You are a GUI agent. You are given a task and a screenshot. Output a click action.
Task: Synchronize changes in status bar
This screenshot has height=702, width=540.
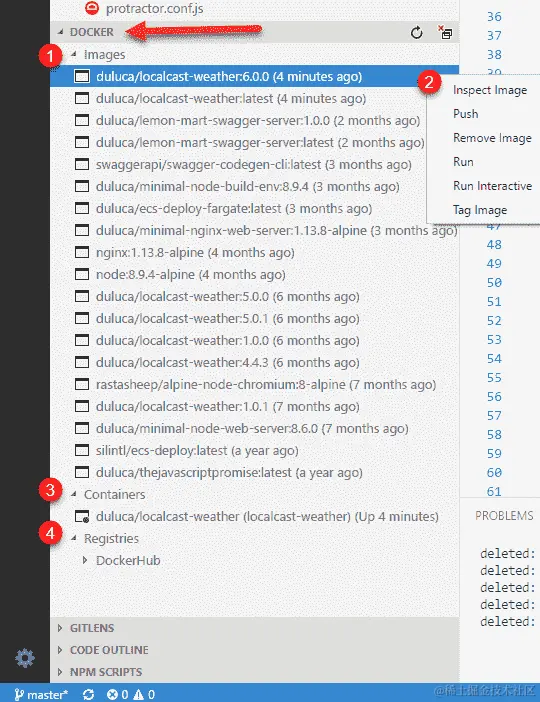(89, 694)
